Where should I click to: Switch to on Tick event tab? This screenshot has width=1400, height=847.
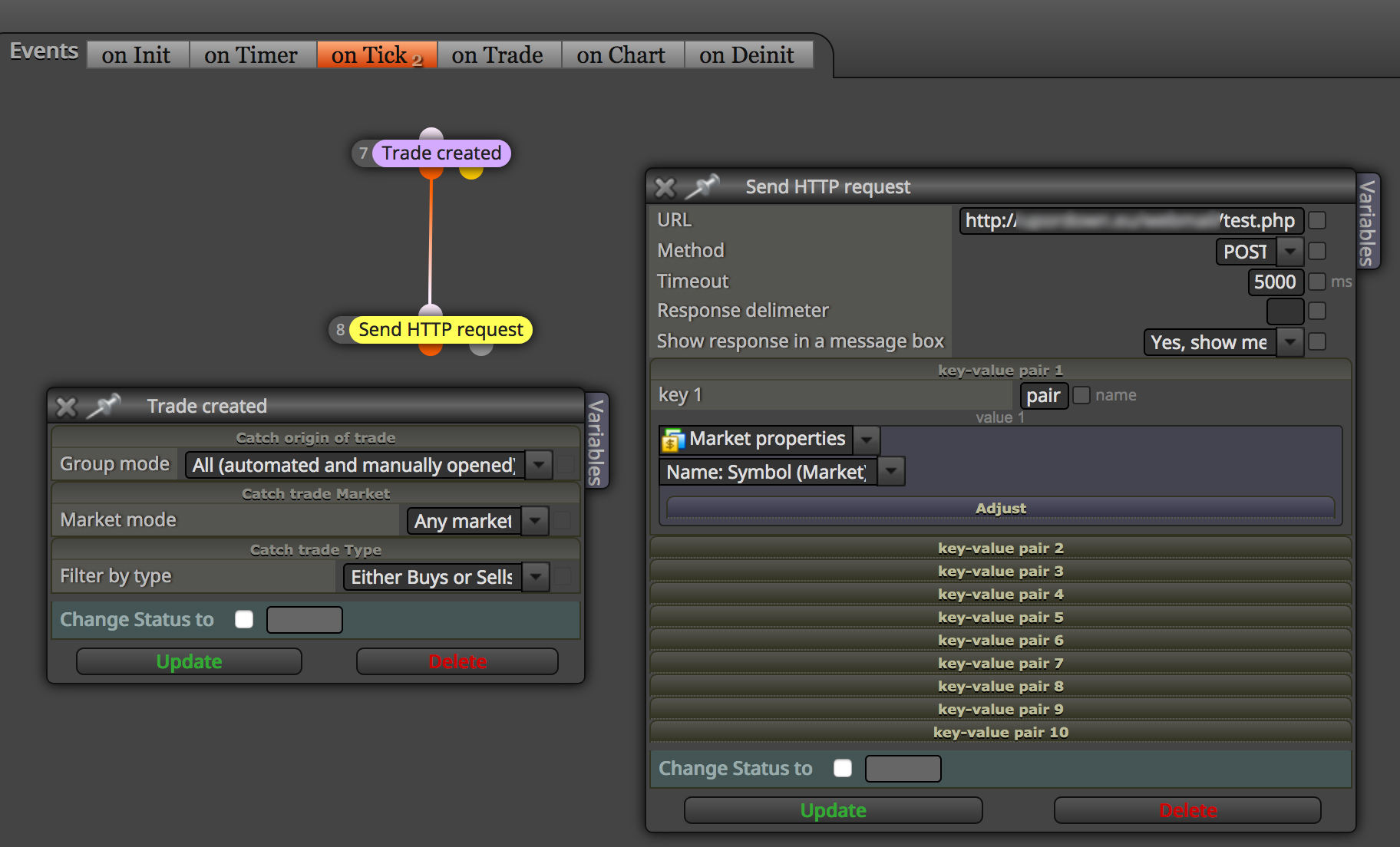tap(377, 55)
